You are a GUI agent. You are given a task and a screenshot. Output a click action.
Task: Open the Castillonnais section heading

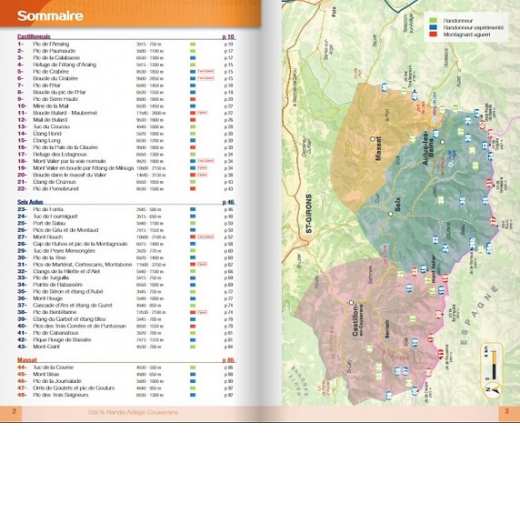(34, 37)
